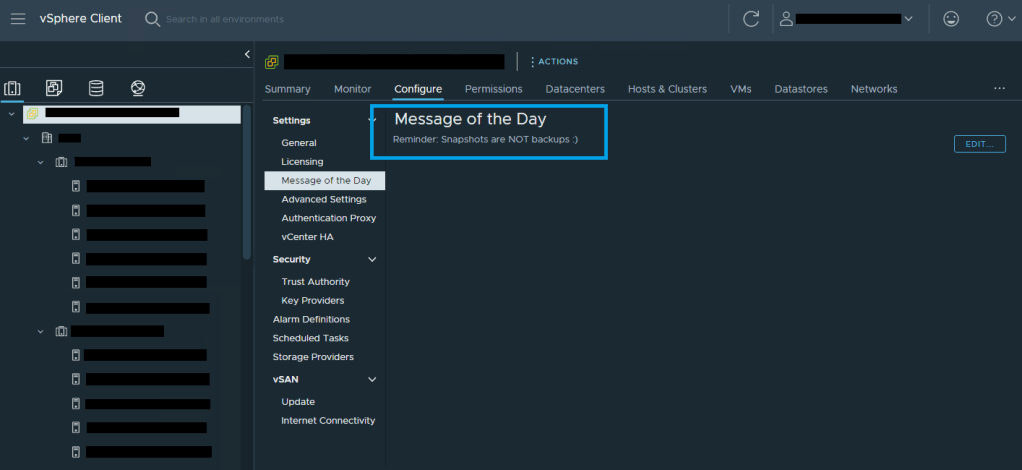Screen dimensions: 1022x470
Task: Switch to Storage inventory view
Action: click(x=96, y=89)
